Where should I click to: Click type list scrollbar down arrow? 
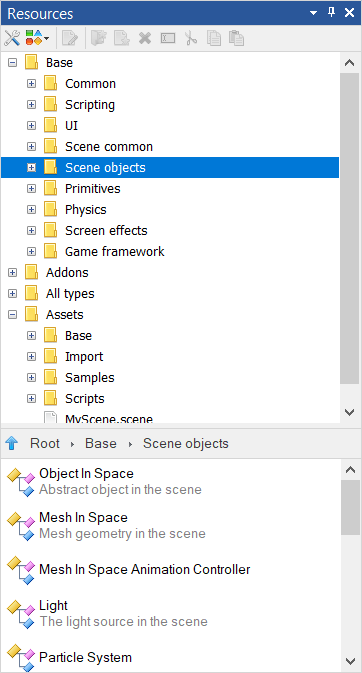350,661
